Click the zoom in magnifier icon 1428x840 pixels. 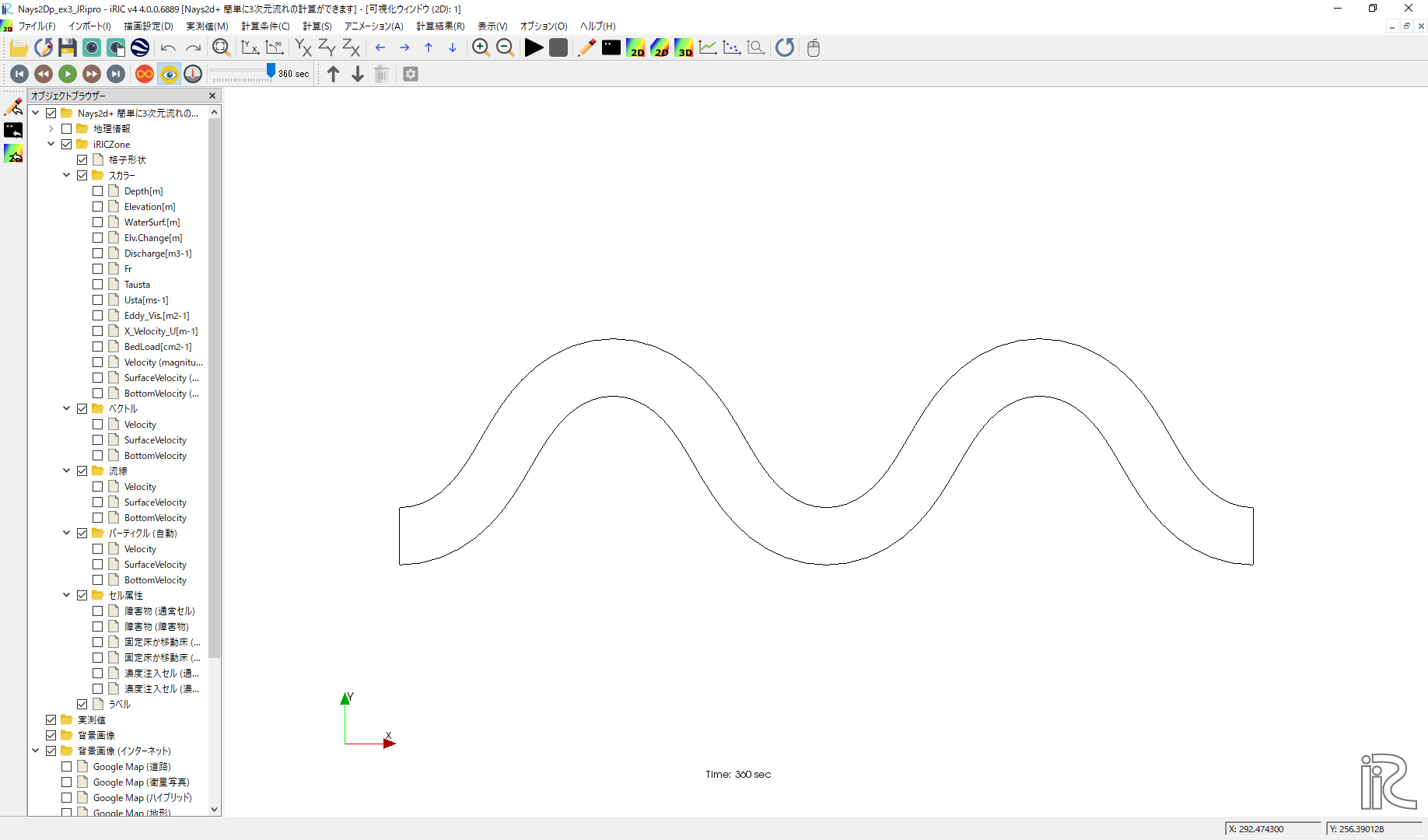[481, 47]
